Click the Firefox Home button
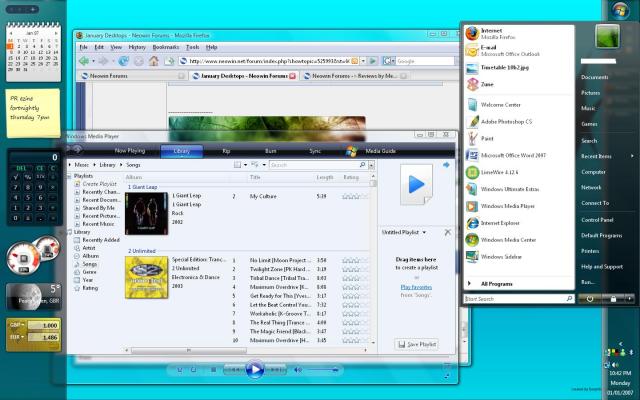 154,61
